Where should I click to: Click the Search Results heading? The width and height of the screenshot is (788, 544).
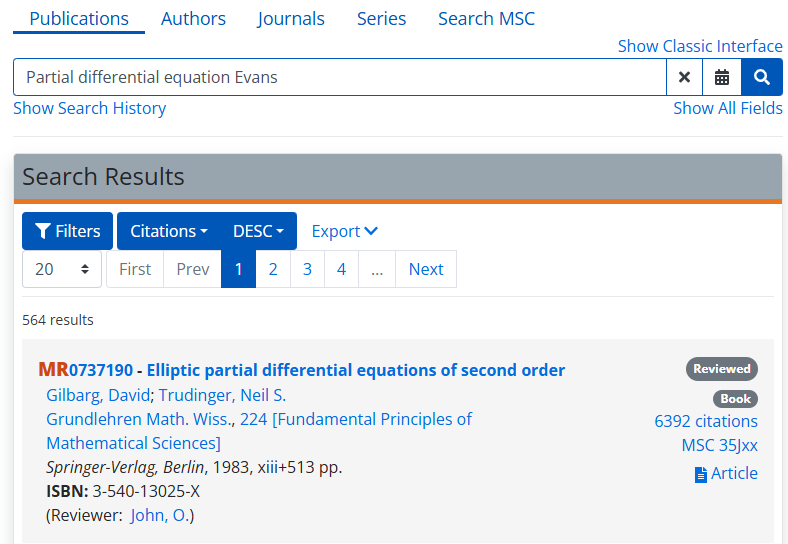(103, 176)
